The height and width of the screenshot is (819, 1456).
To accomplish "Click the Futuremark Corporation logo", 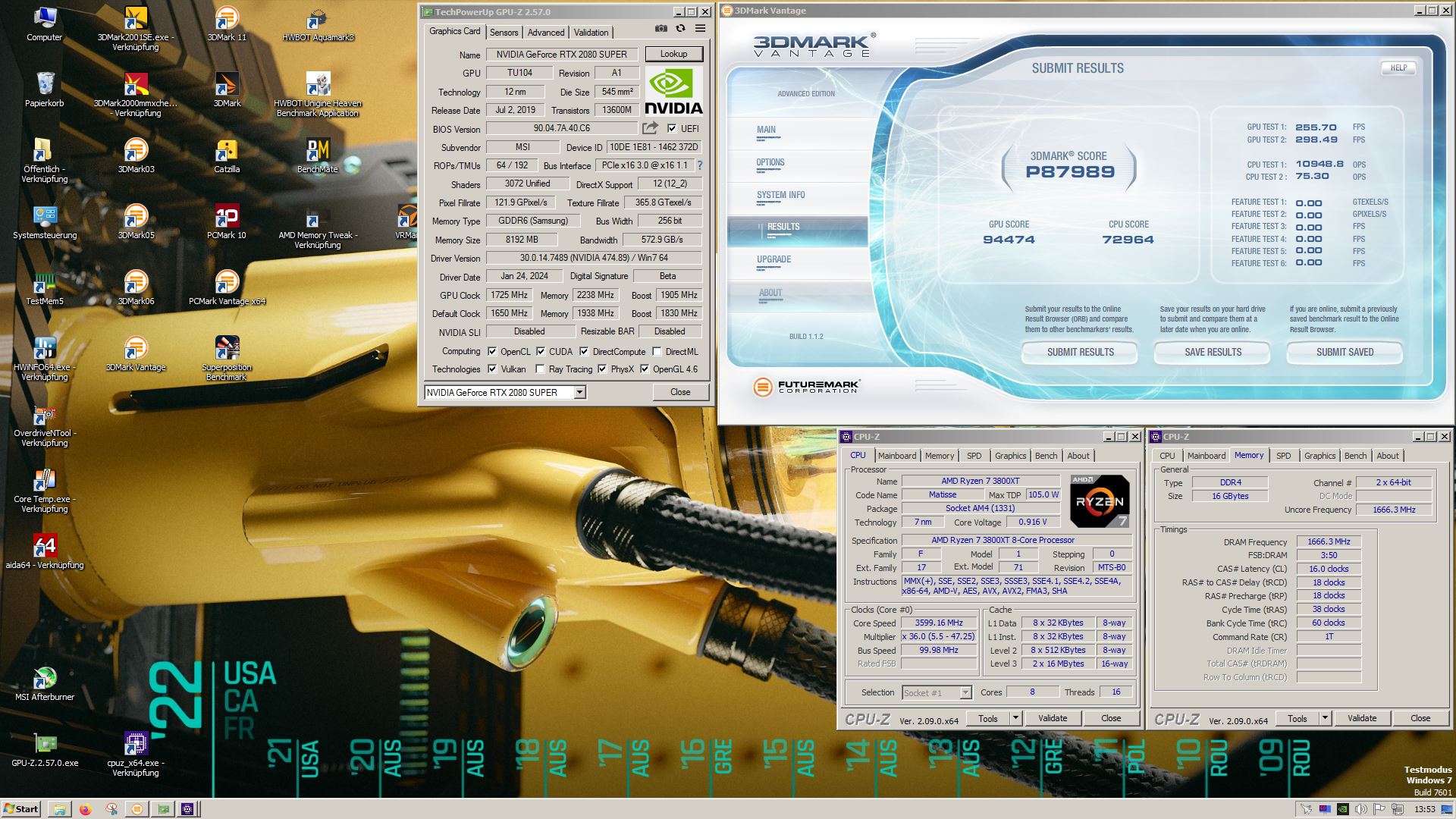I will point(806,388).
